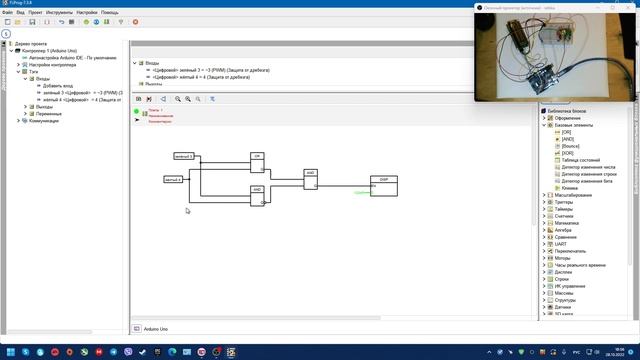This screenshot has width=640, height=360.
Task: Select жёлтый 4 Цифровой input in tree
Action: [82, 100]
